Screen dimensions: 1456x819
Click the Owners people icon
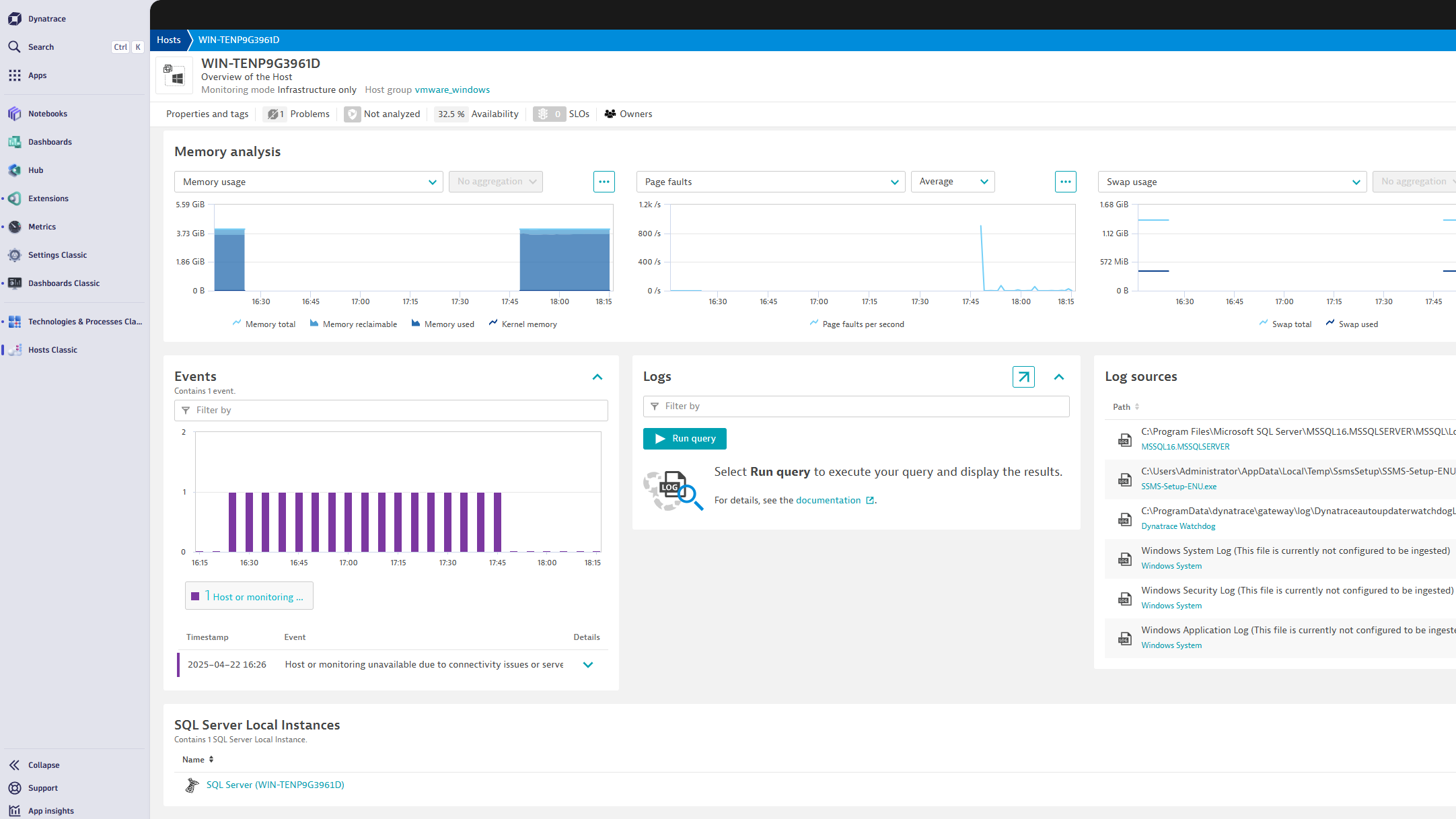point(610,114)
